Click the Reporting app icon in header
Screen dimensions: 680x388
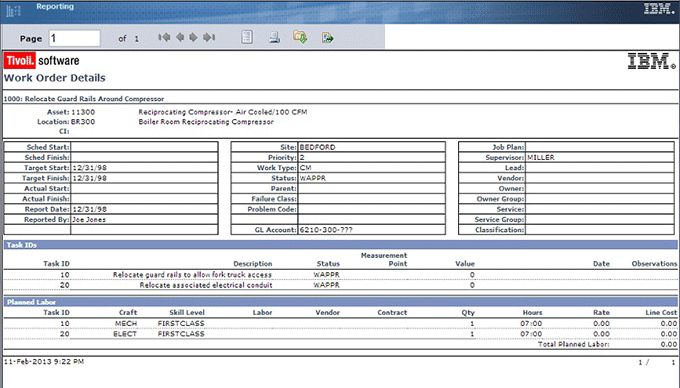click(13, 10)
